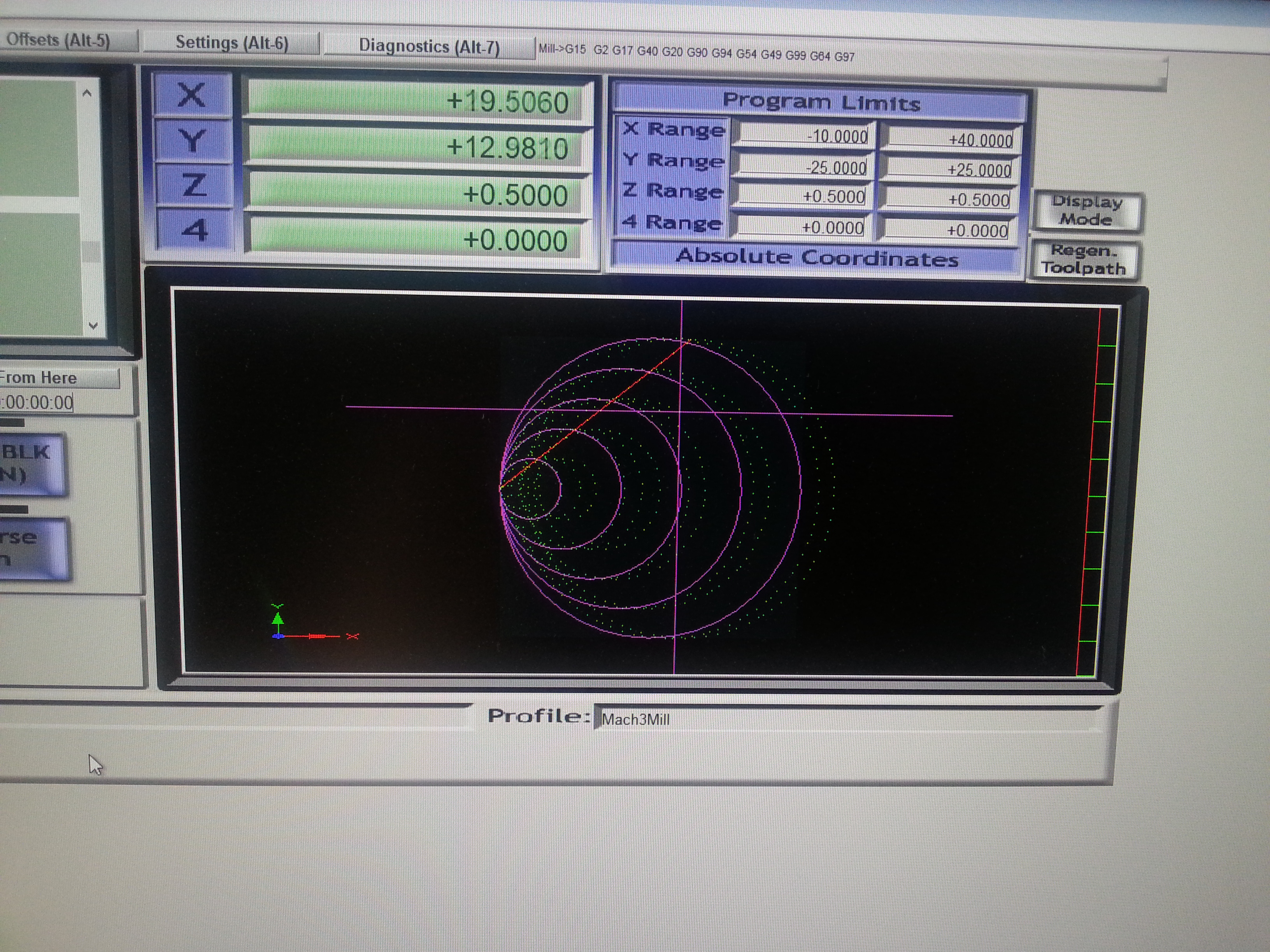Click the Run From Here button
The image size is (1270, 952).
(x=58, y=378)
